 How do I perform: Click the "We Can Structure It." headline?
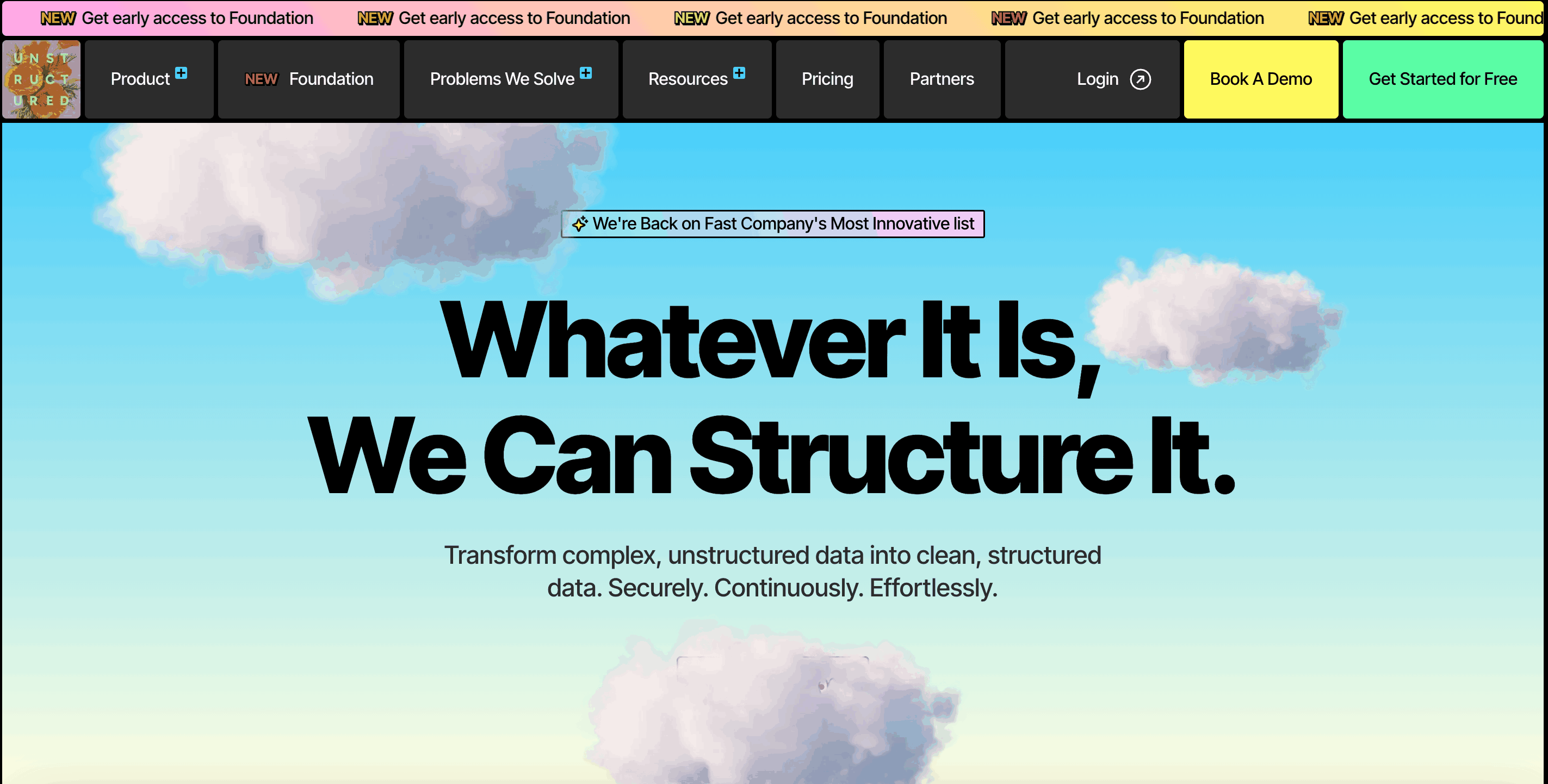(772, 456)
